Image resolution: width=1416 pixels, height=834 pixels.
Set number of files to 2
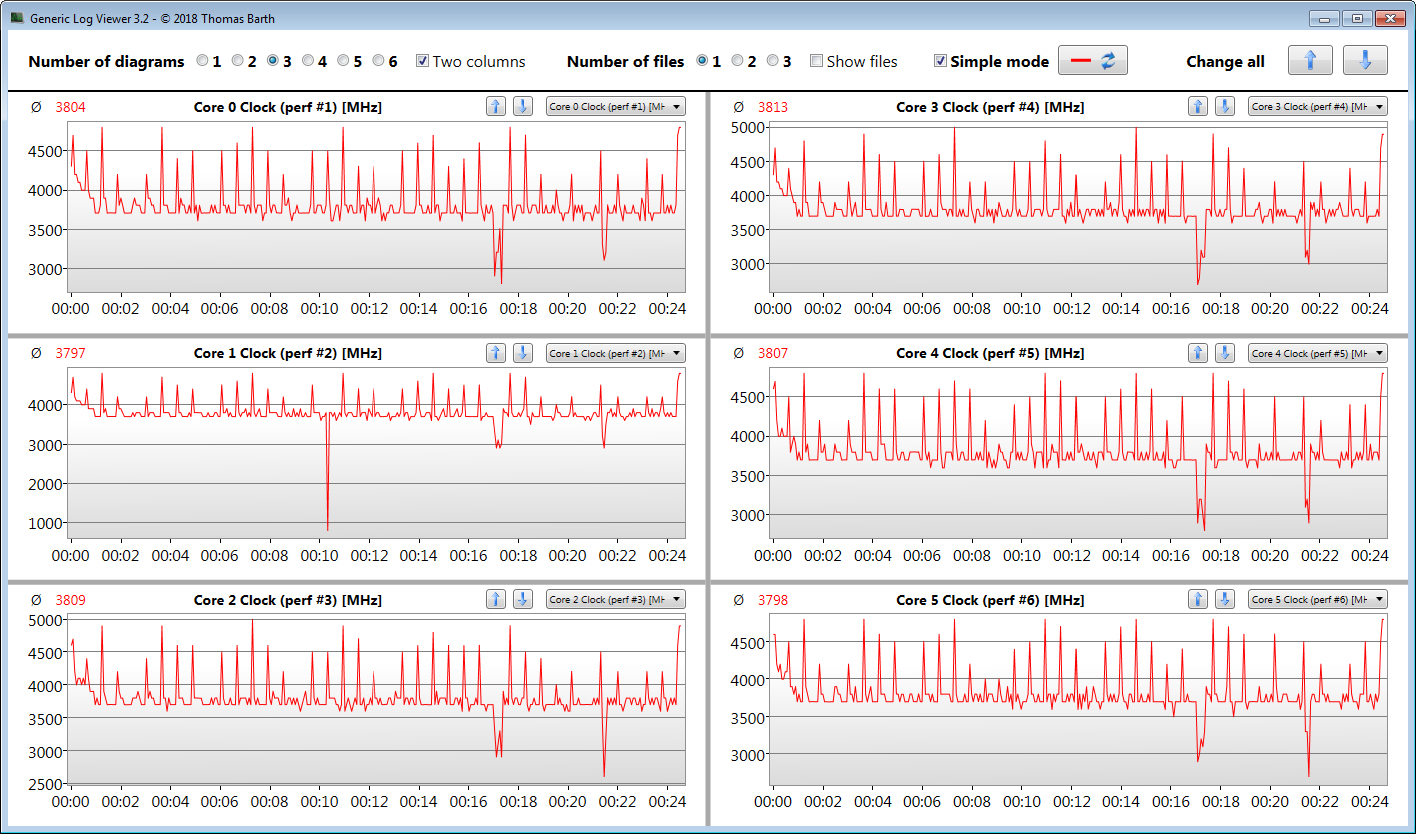pos(738,61)
